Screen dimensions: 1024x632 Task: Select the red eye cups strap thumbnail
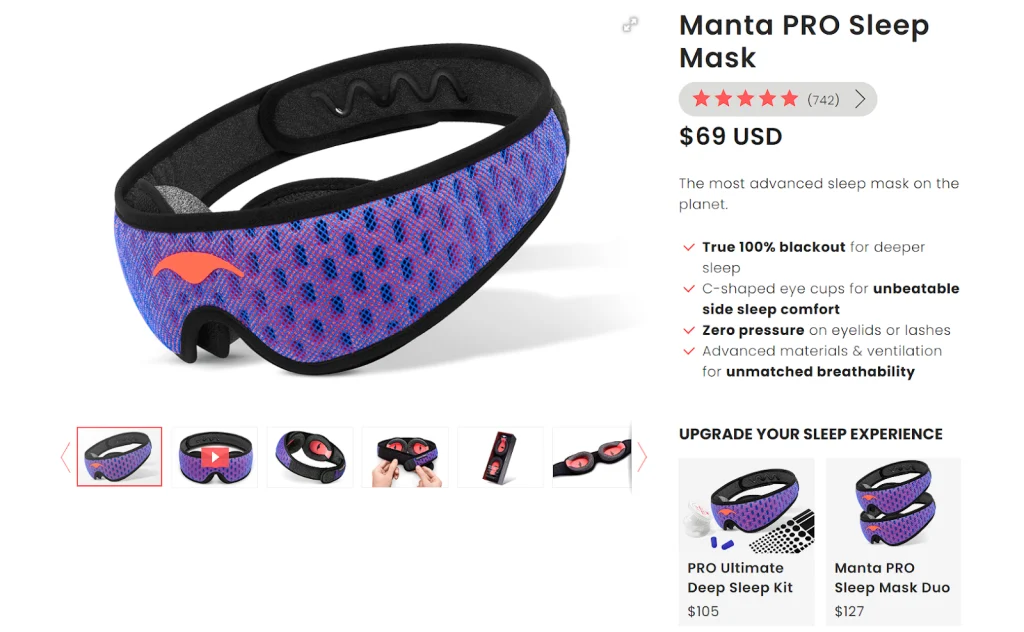[x=592, y=457]
